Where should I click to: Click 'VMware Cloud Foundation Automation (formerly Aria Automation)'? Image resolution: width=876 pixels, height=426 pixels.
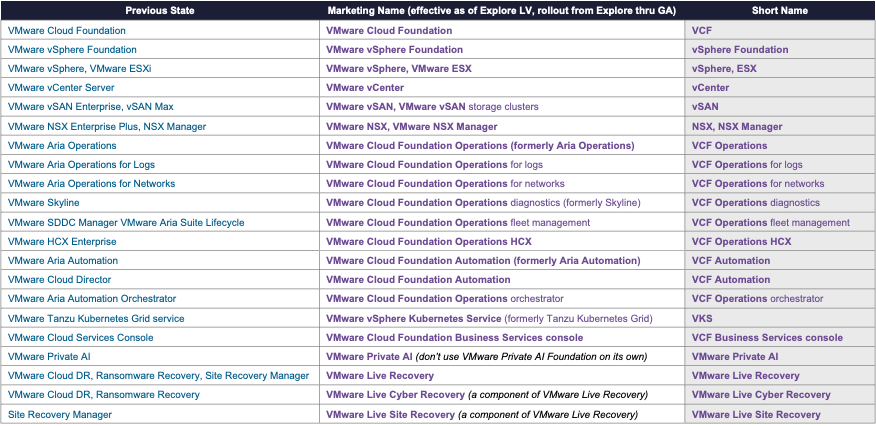(502, 261)
